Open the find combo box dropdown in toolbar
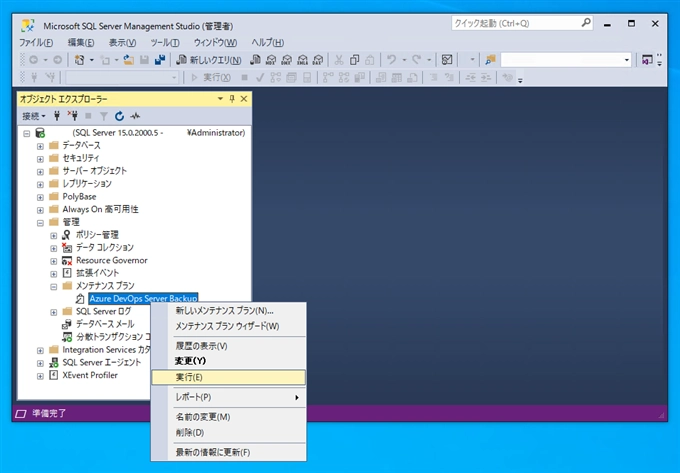The height and width of the screenshot is (473, 680). pyautogui.click(x=627, y=60)
